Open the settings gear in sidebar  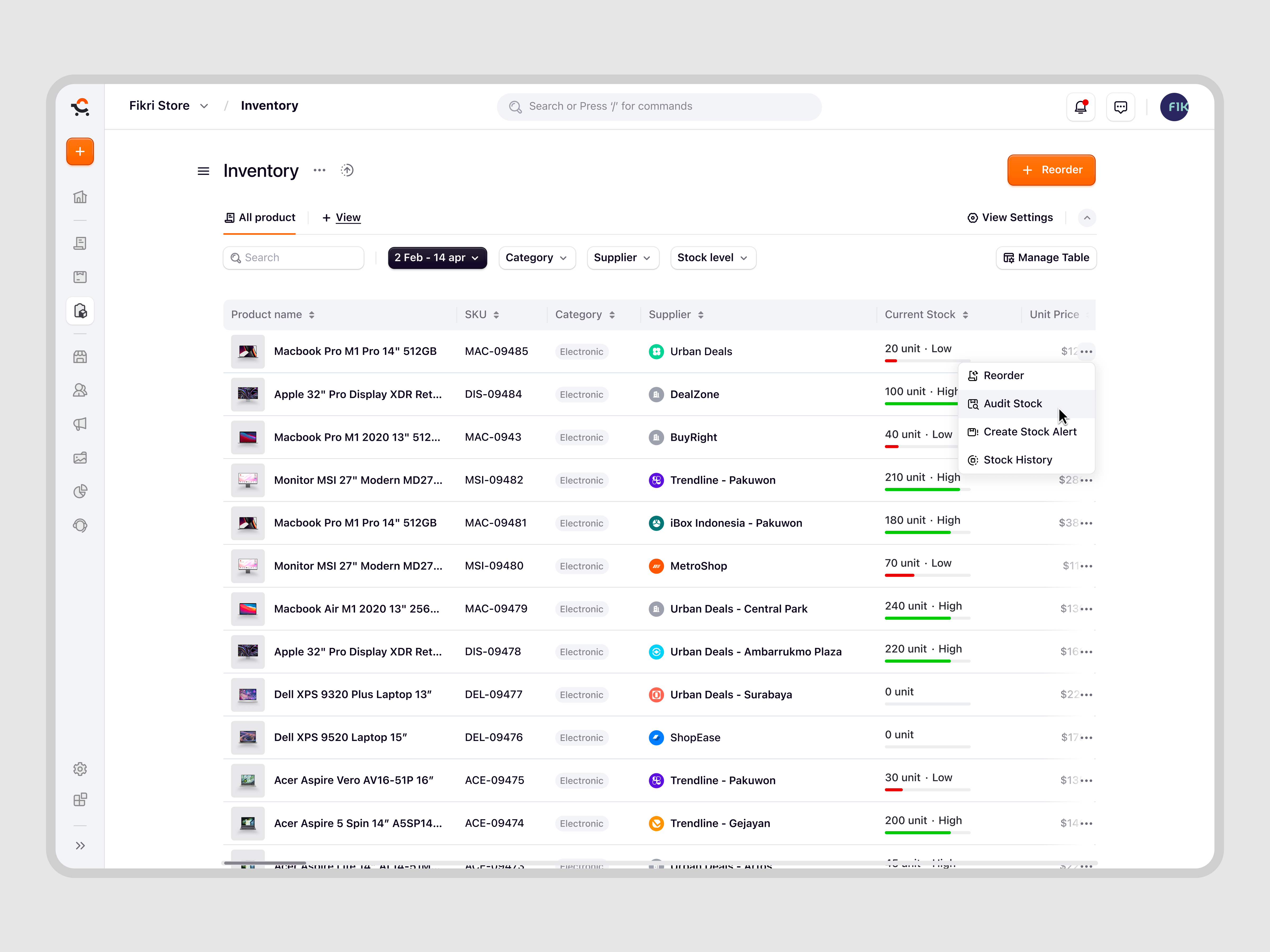80,769
